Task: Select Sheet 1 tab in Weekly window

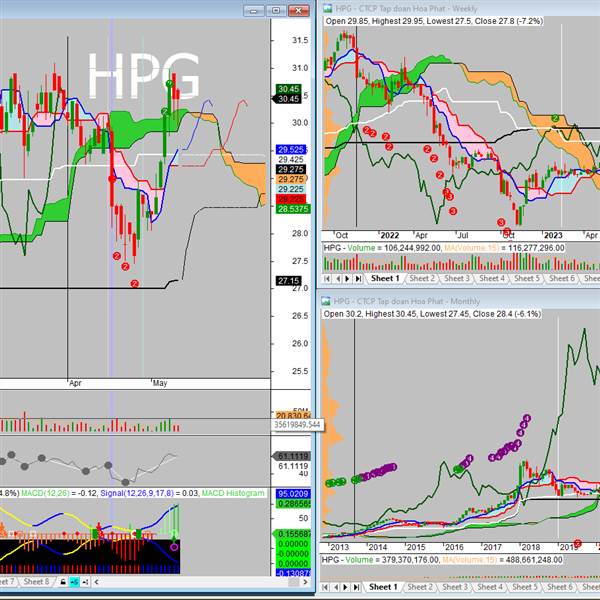Action: (385, 278)
